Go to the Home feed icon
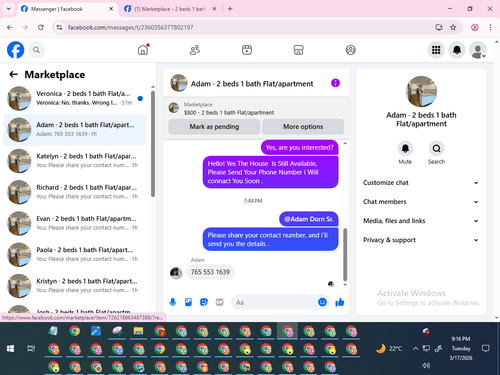This screenshot has width=500, height=375. pyautogui.click(x=143, y=50)
